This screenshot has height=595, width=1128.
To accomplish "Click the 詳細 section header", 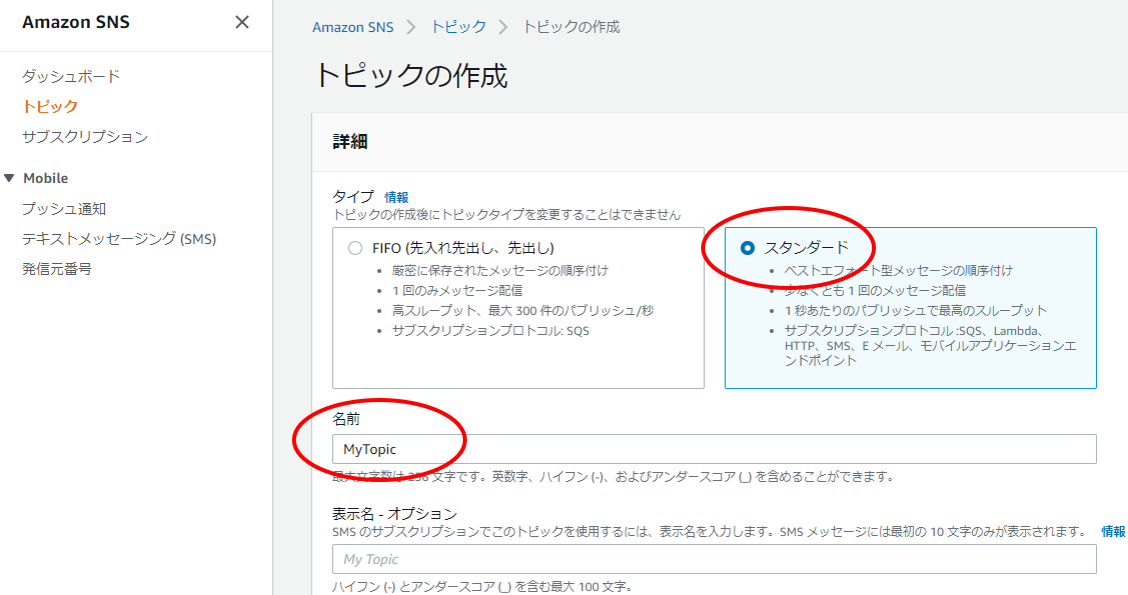I will (x=350, y=142).
